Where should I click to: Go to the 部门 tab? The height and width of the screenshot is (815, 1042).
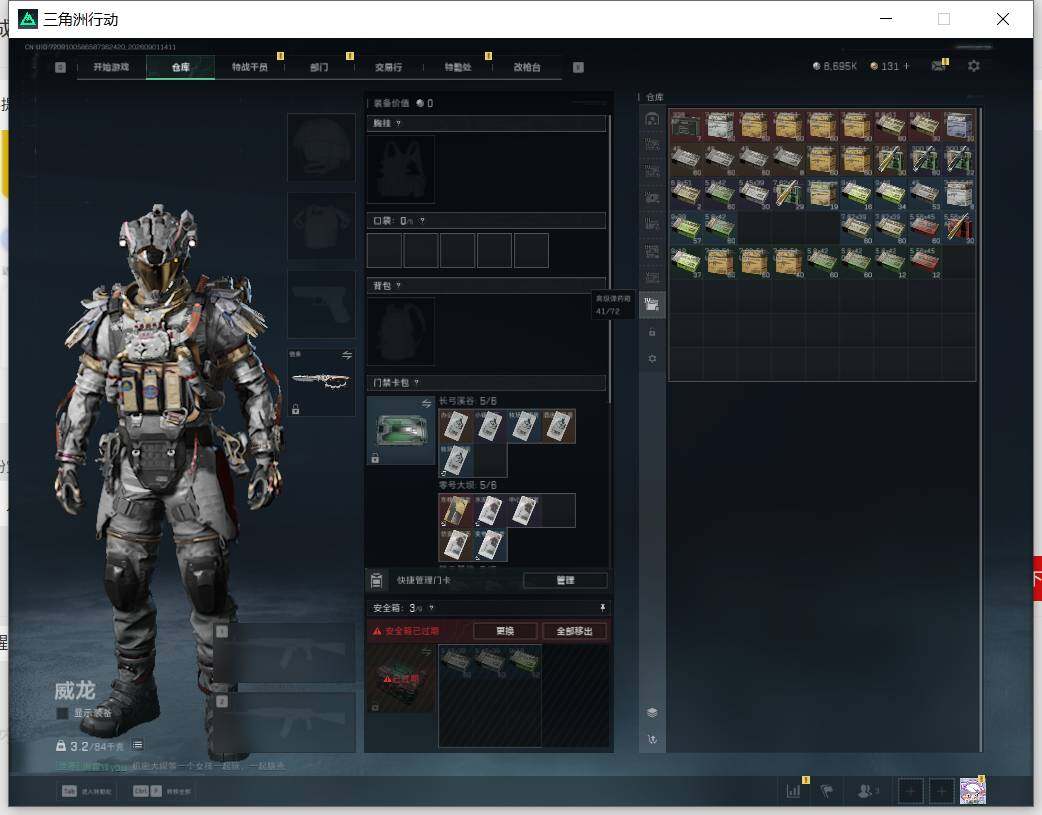[x=319, y=67]
